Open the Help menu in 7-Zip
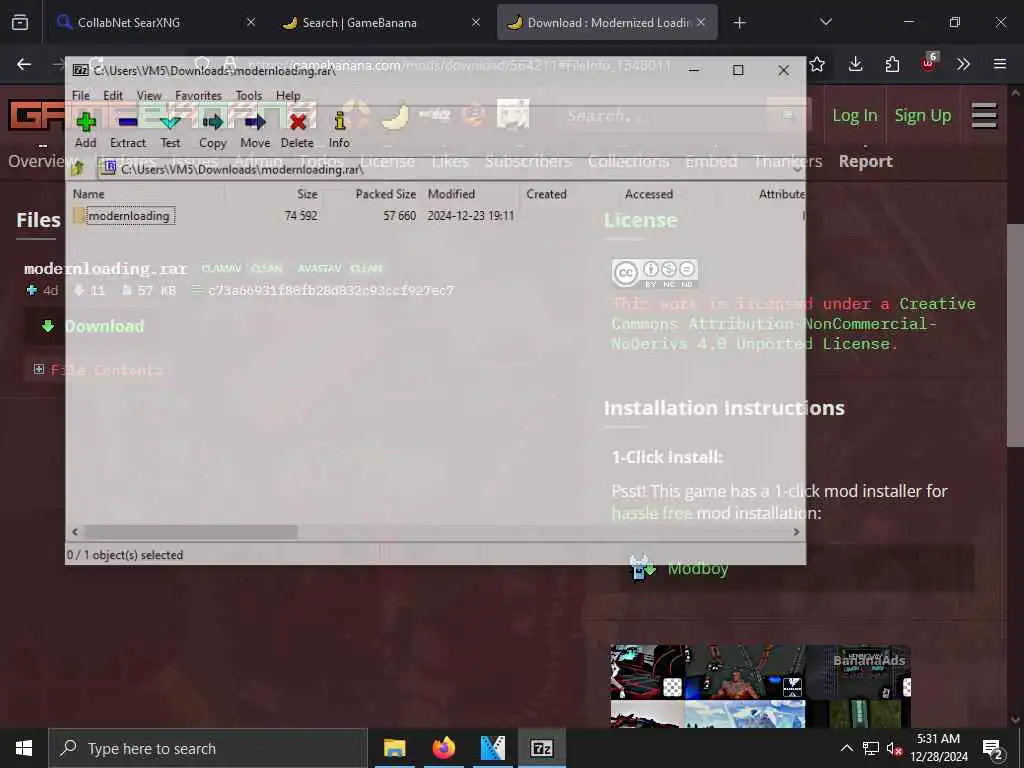This screenshot has height=768, width=1024. [x=288, y=95]
